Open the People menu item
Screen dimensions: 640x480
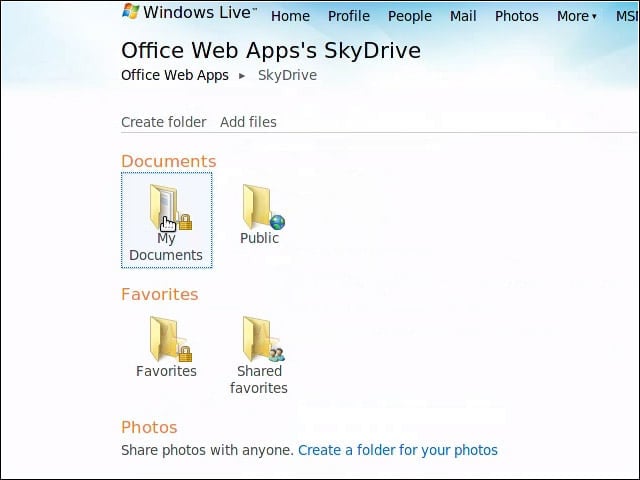coord(409,16)
